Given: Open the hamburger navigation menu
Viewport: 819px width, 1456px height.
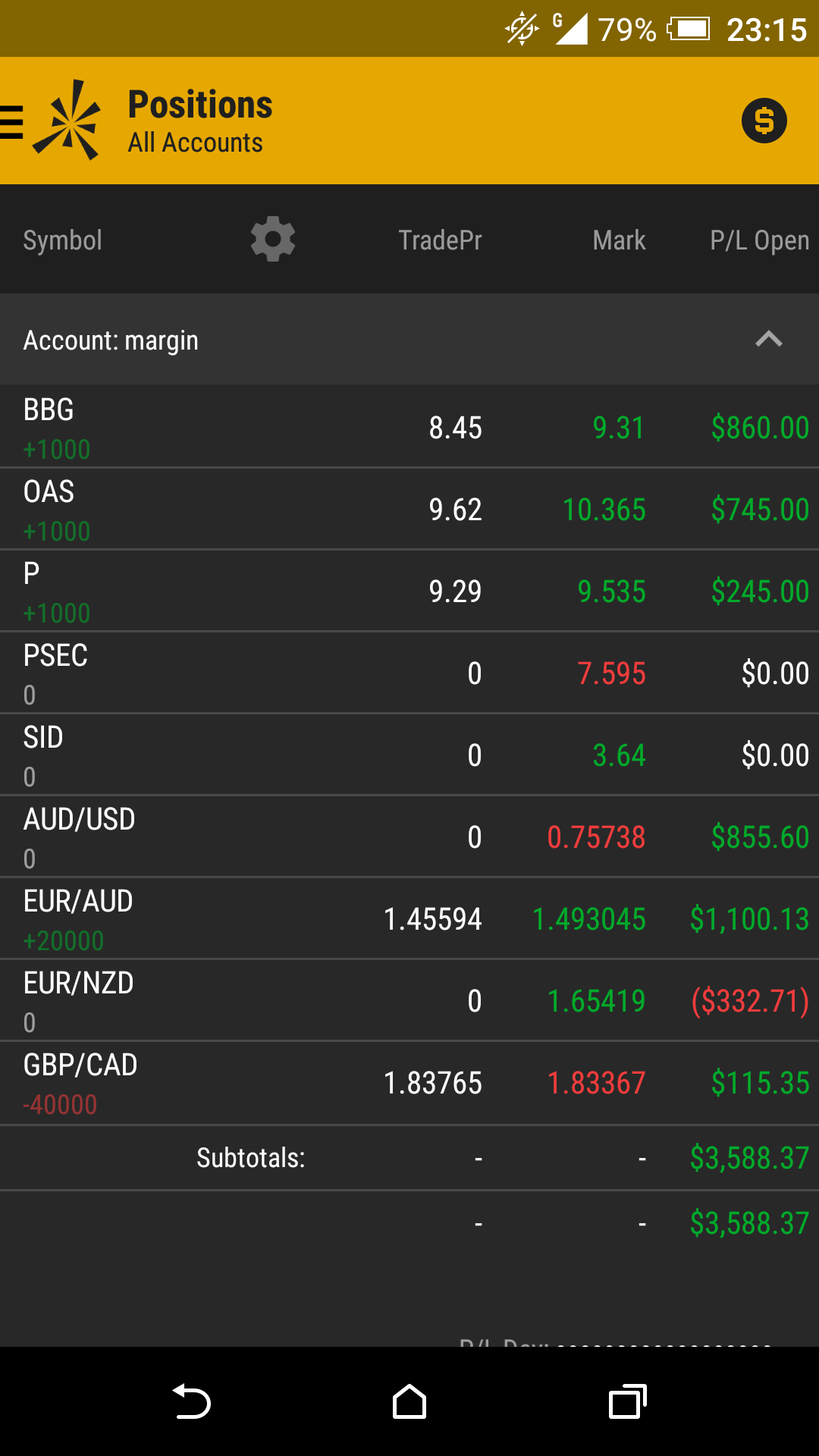Looking at the screenshot, I should (12, 121).
